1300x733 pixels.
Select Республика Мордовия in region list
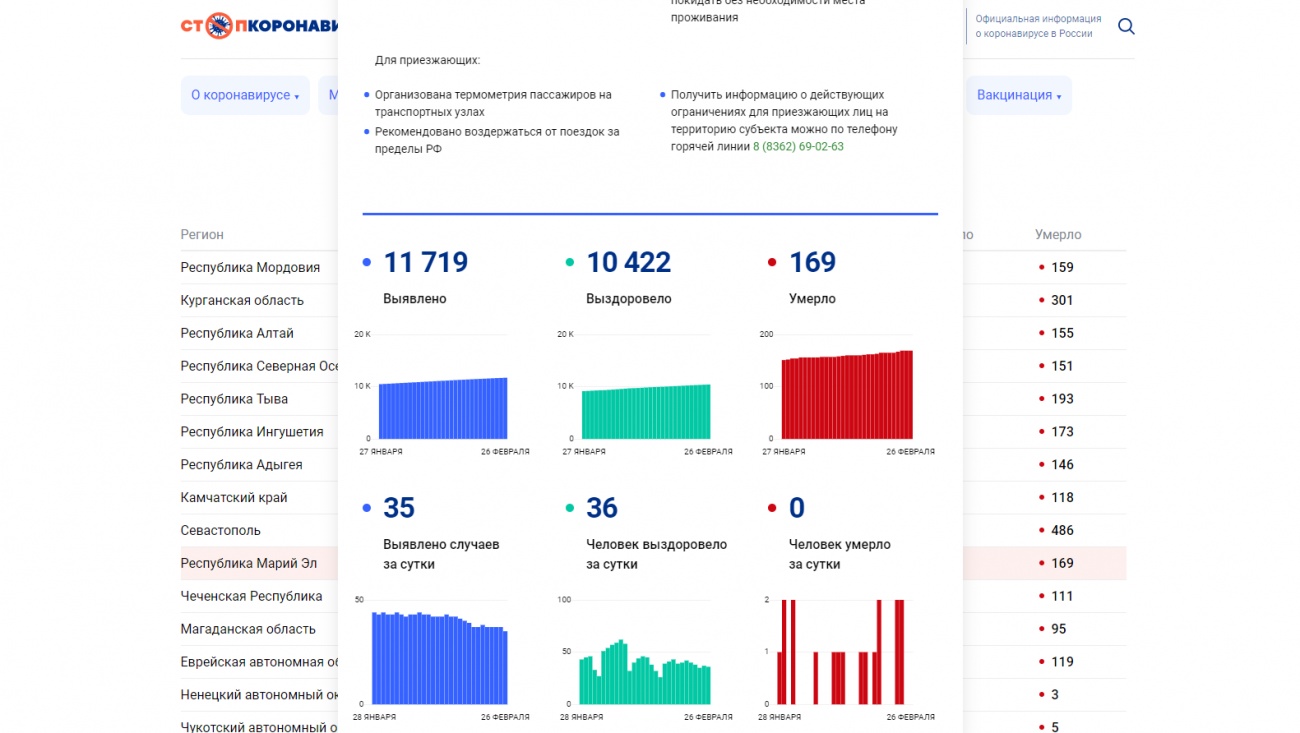coord(250,267)
